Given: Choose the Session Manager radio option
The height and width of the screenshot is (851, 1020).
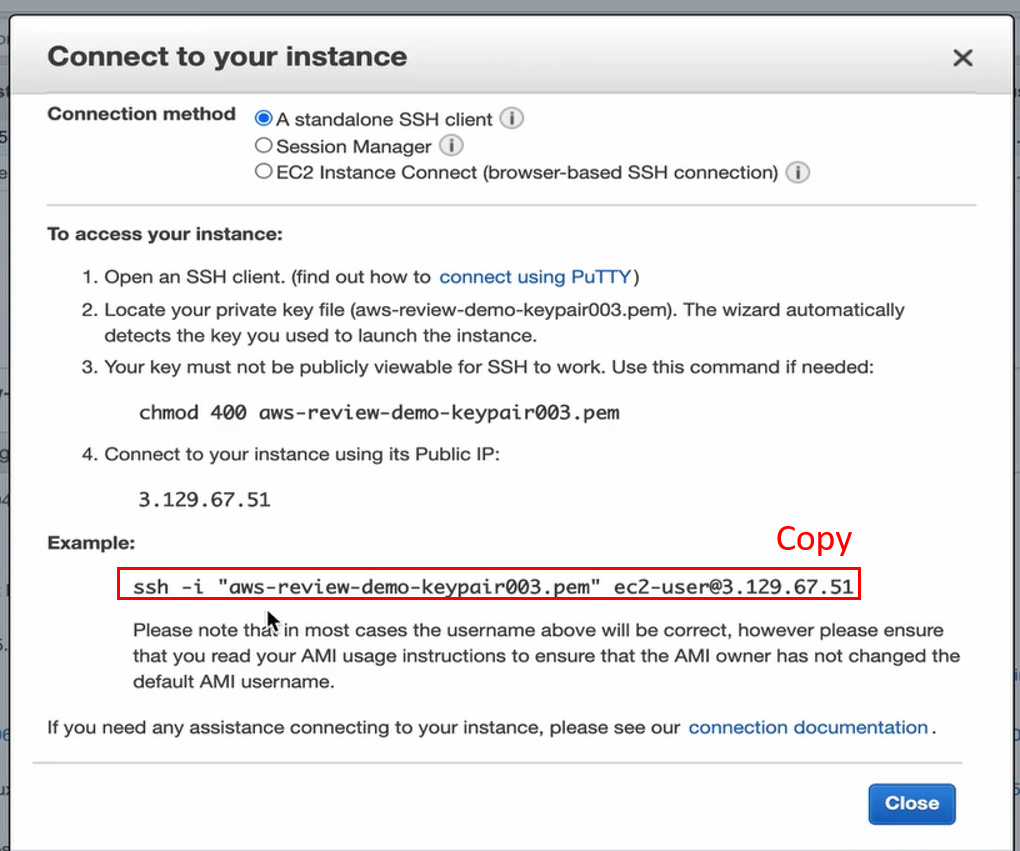Looking at the screenshot, I should [264, 146].
